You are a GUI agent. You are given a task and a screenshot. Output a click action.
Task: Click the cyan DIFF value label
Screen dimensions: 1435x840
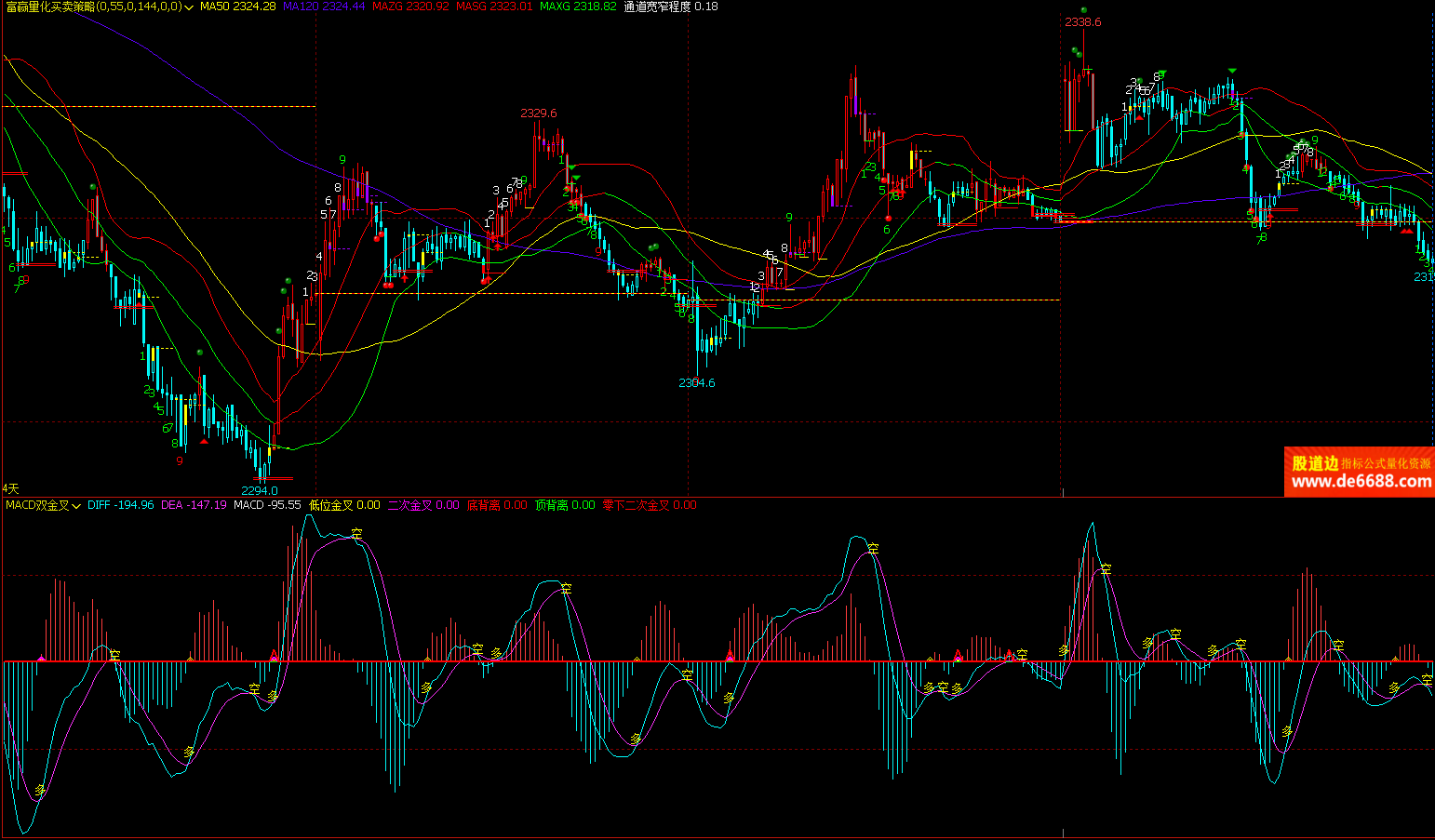(x=120, y=505)
